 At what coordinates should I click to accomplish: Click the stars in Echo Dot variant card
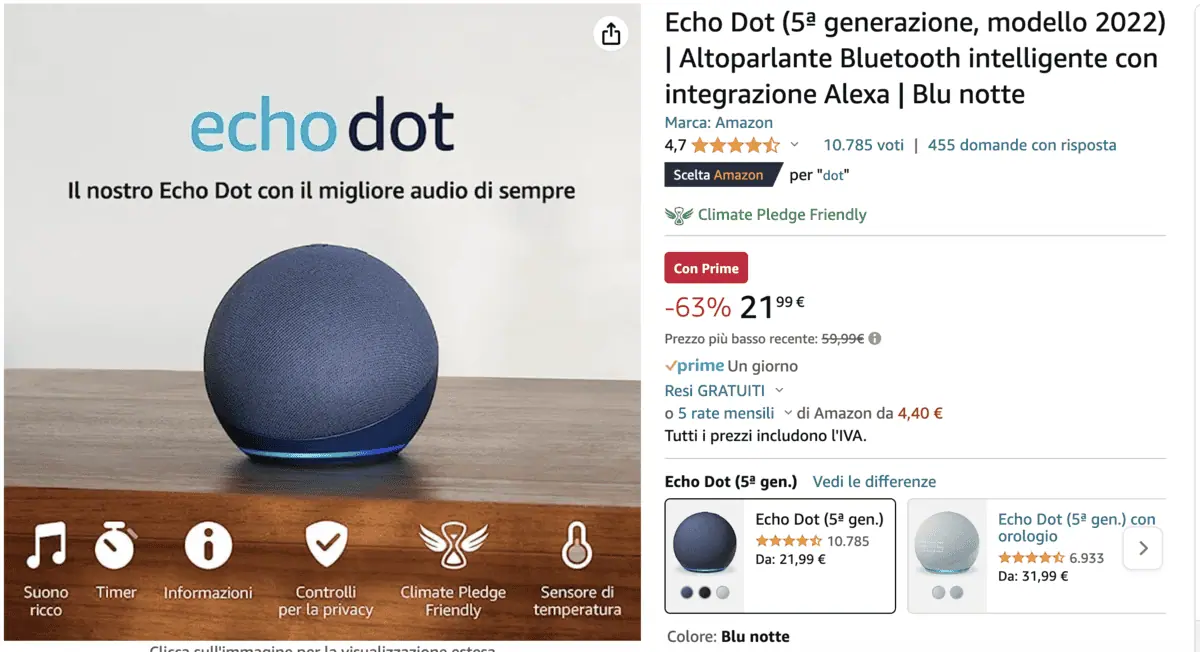pyautogui.click(x=789, y=541)
